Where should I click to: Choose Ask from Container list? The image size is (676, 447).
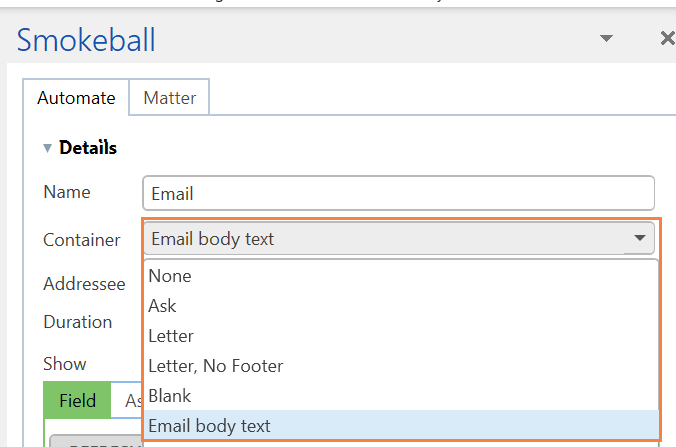point(401,306)
